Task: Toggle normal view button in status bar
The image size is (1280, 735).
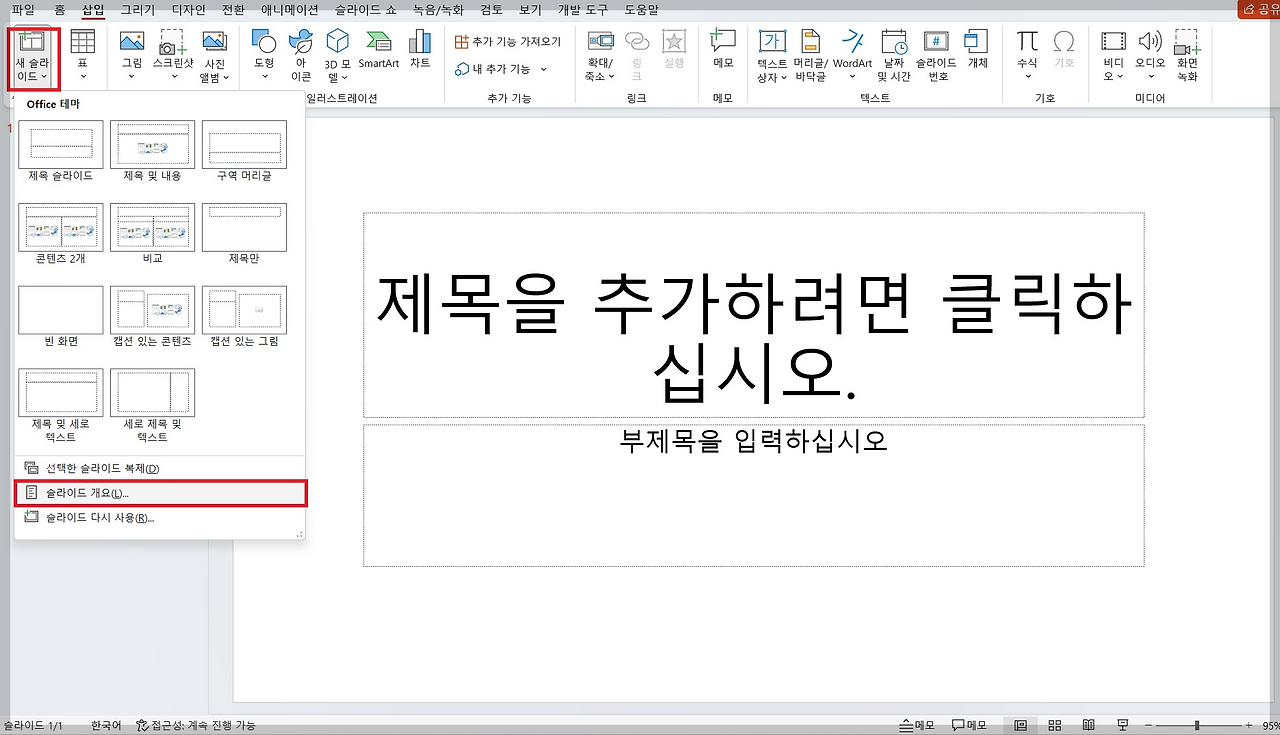Action: (1021, 725)
